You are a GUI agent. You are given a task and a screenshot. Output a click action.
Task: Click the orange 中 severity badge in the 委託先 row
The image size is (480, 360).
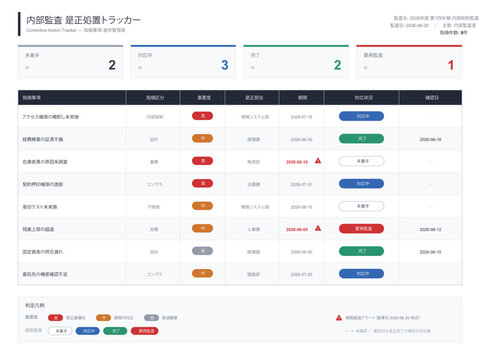click(202, 273)
